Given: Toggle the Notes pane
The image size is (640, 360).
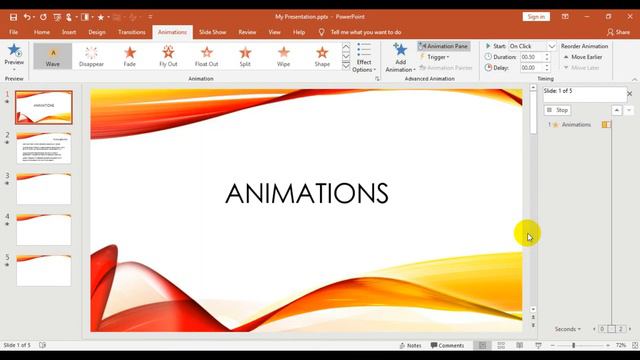Looking at the screenshot, I should pyautogui.click(x=410, y=345).
